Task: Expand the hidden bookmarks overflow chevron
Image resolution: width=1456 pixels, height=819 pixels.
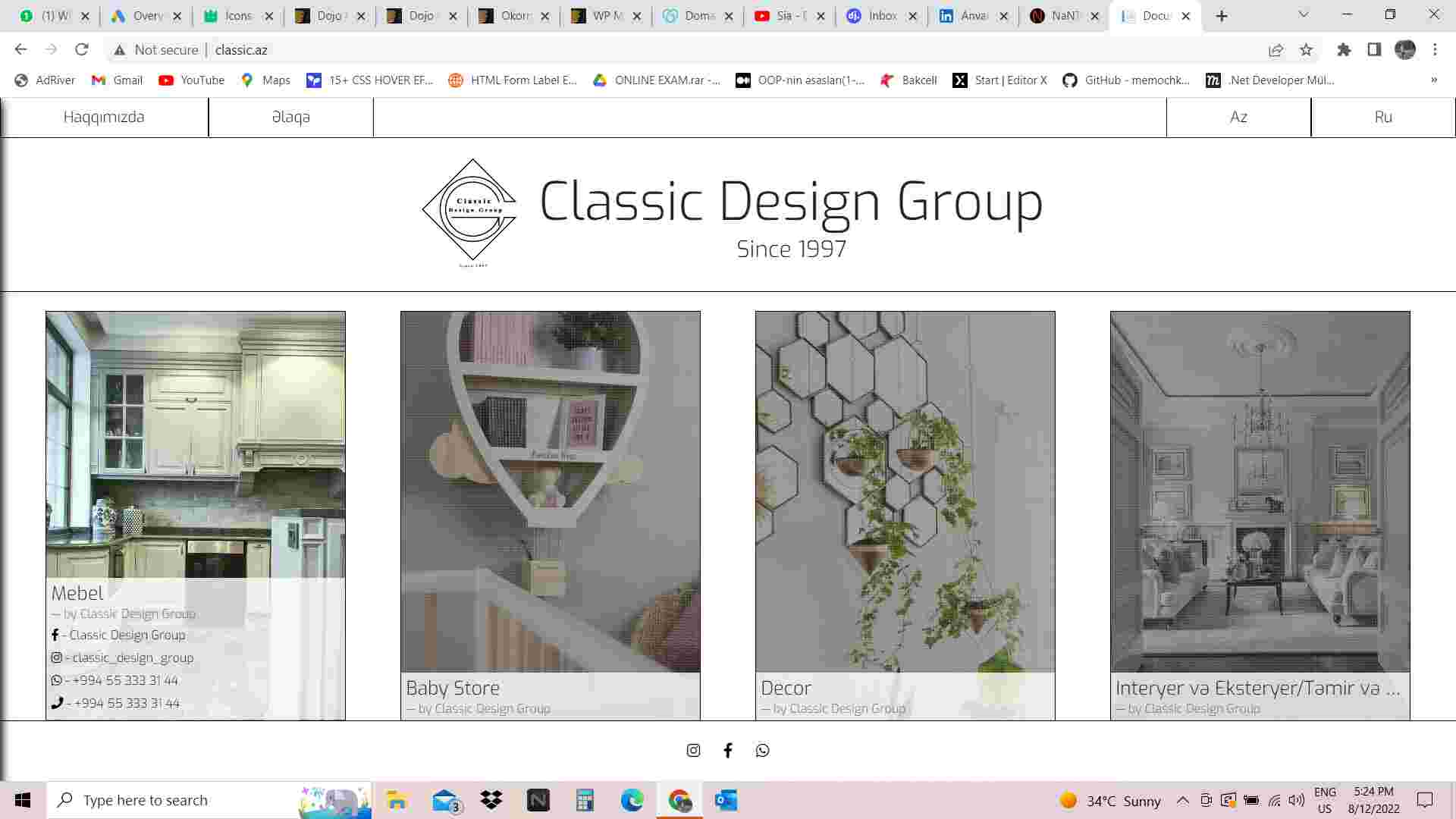Action: 1433,80
